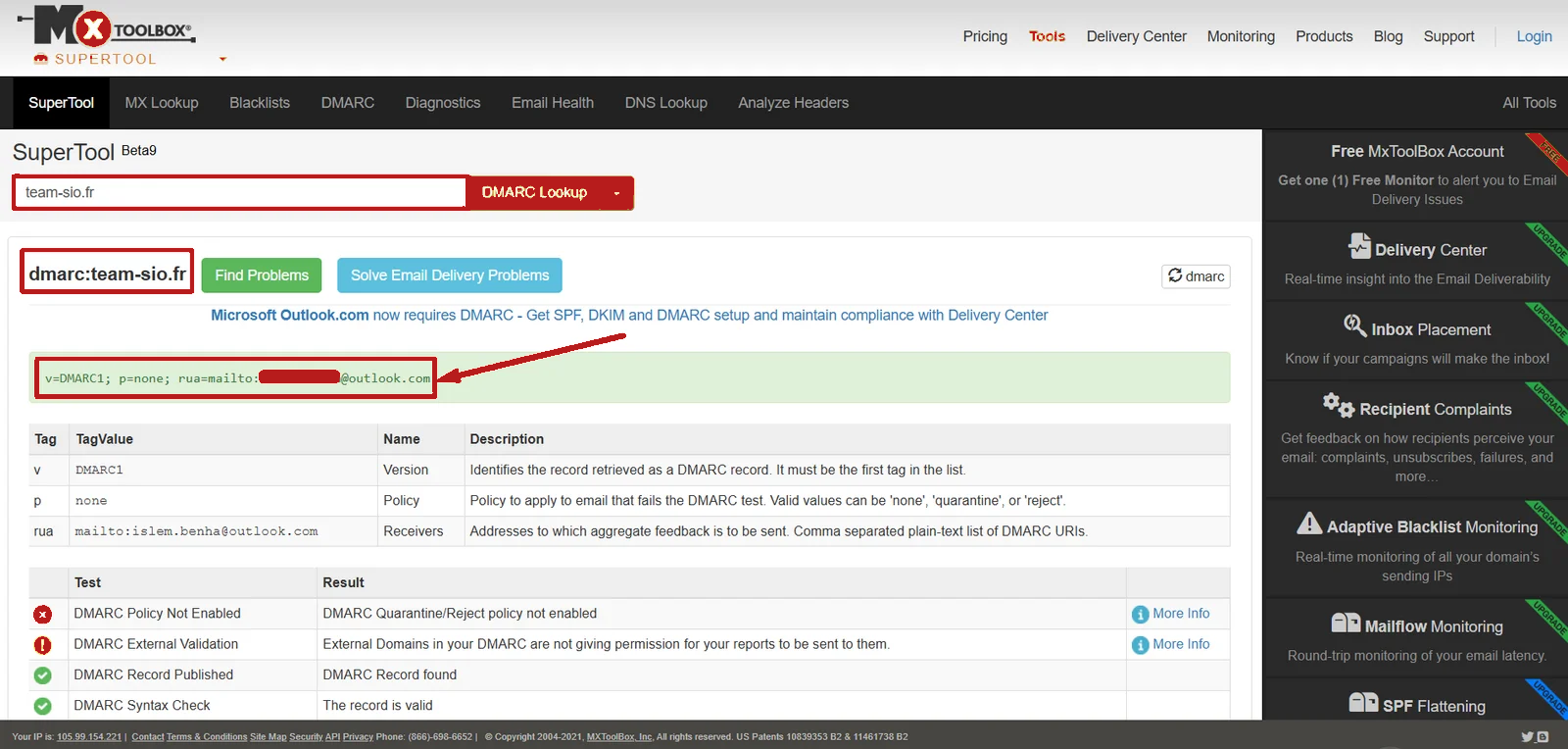Click the Login link
Screen dimensions: 1568x749
click(x=1534, y=36)
